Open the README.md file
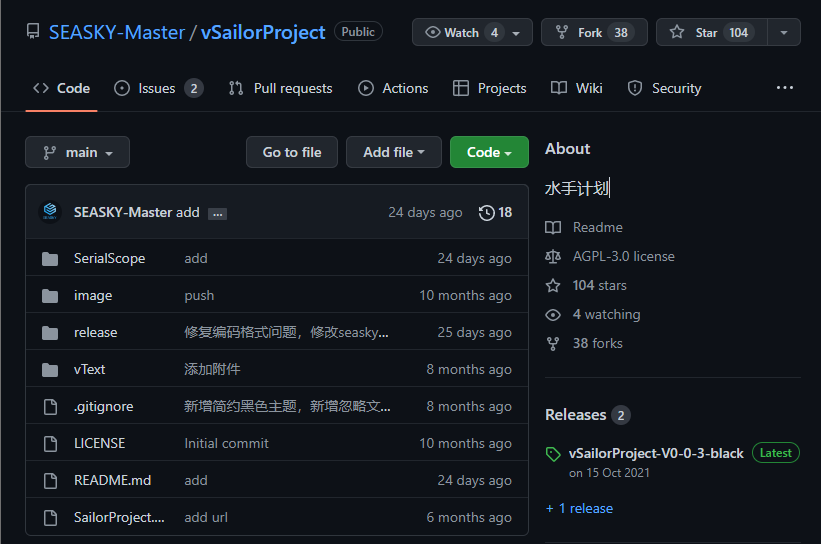 pos(113,481)
